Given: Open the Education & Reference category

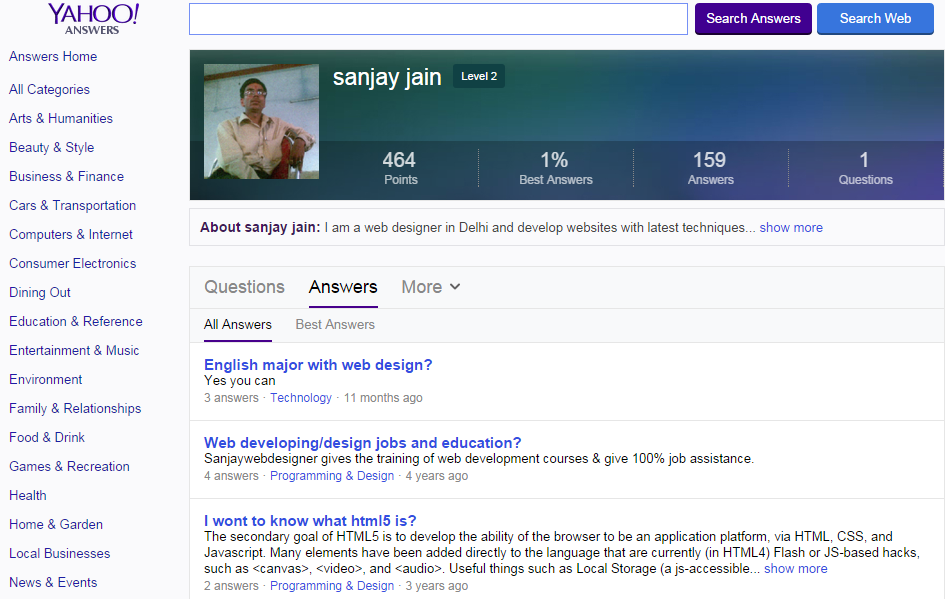Looking at the screenshot, I should tap(76, 321).
